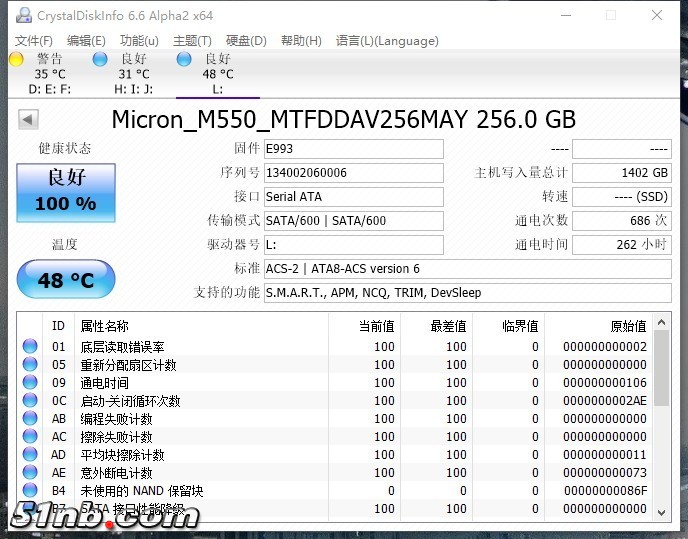688x539 pixels.
Task: Click the status orb for attribute AE
Action: point(29,473)
